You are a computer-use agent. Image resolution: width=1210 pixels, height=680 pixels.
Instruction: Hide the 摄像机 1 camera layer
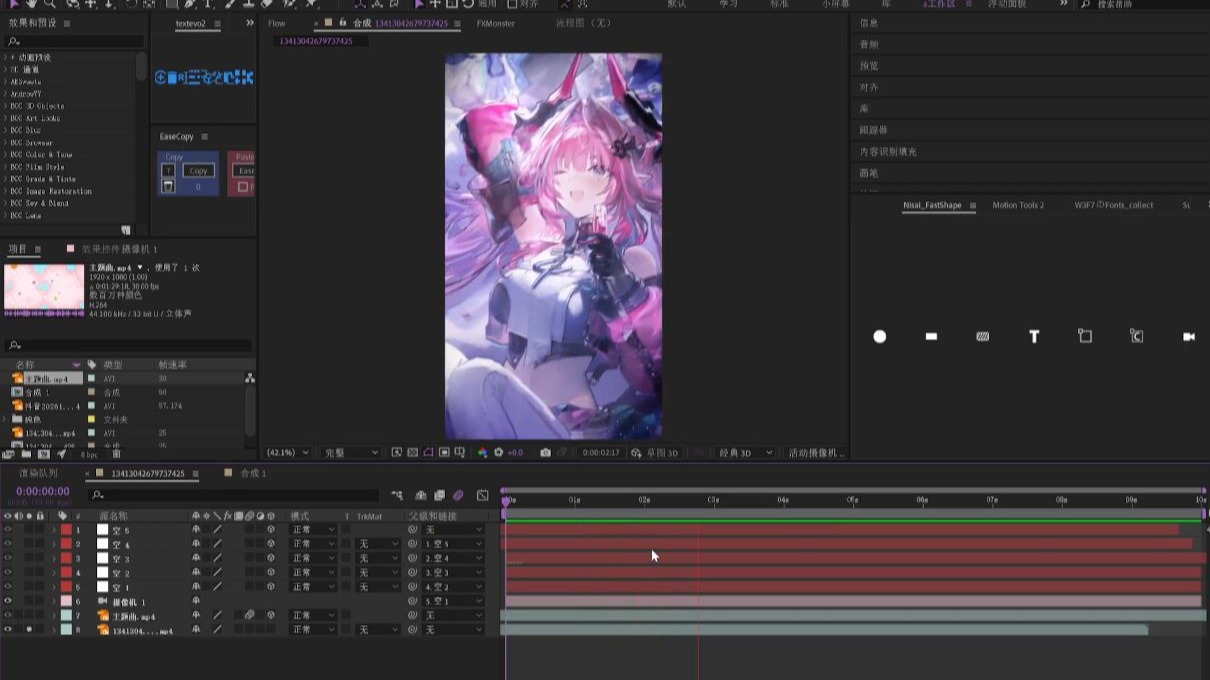(8, 601)
